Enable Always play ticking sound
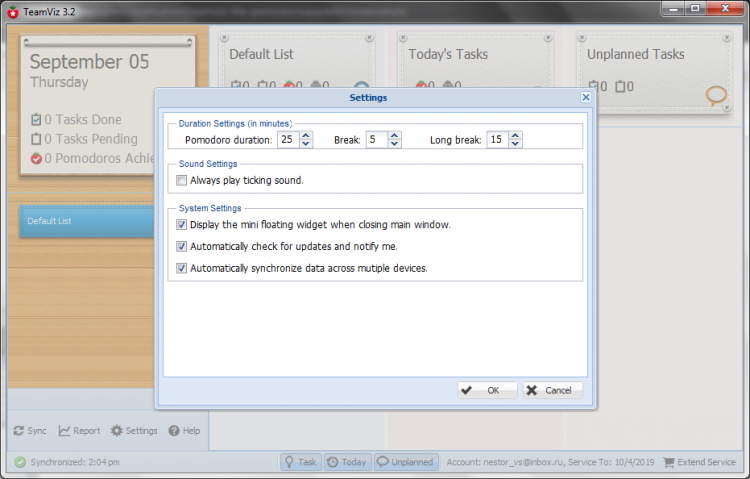The image size is (750, 479). coord(181,180)
